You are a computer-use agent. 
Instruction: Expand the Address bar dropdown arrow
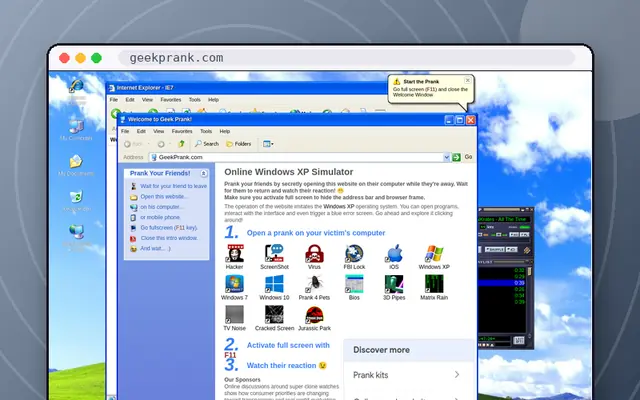(447, 157)
